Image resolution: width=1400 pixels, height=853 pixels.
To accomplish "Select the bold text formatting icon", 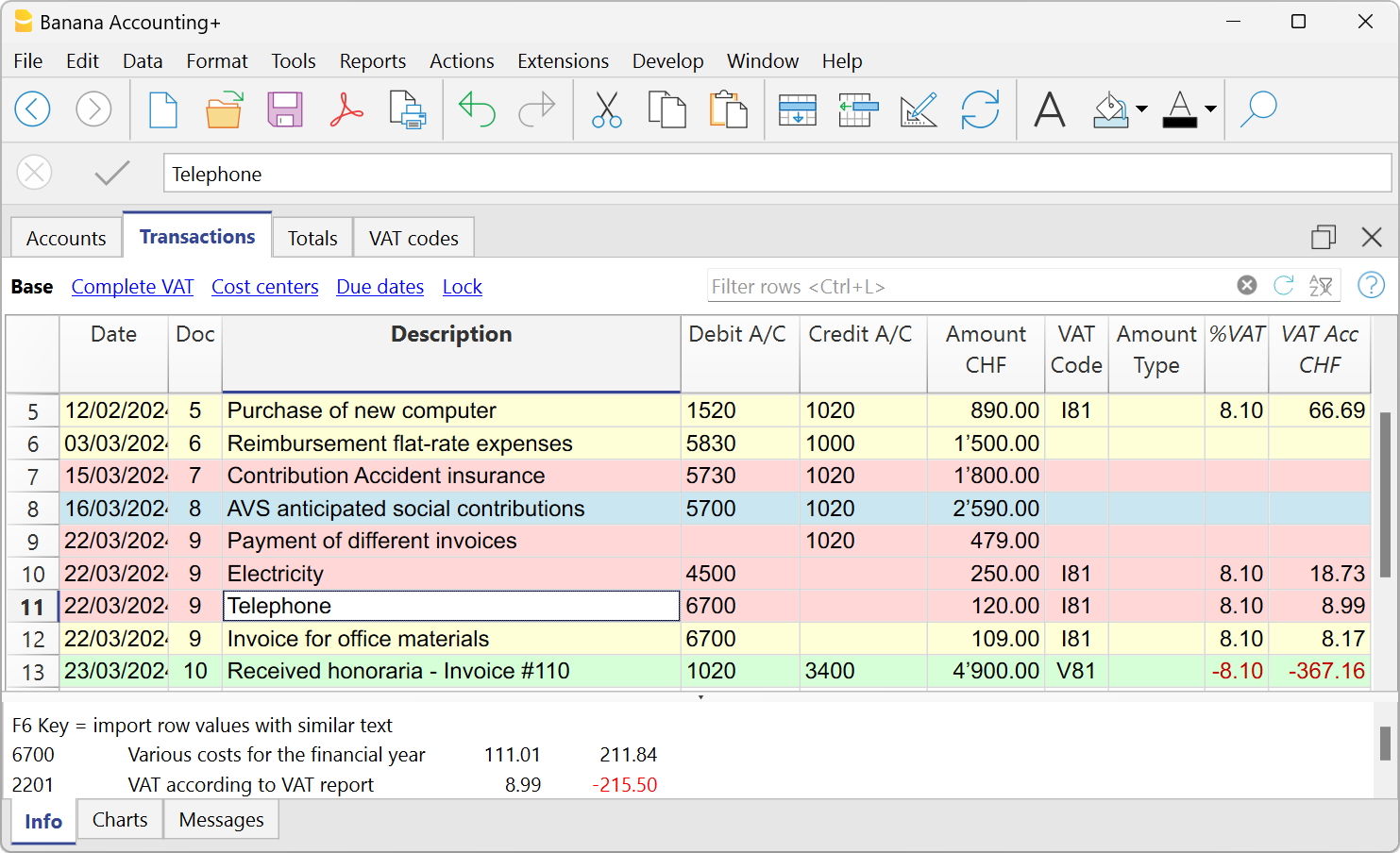I will (x=1050, y=110).
